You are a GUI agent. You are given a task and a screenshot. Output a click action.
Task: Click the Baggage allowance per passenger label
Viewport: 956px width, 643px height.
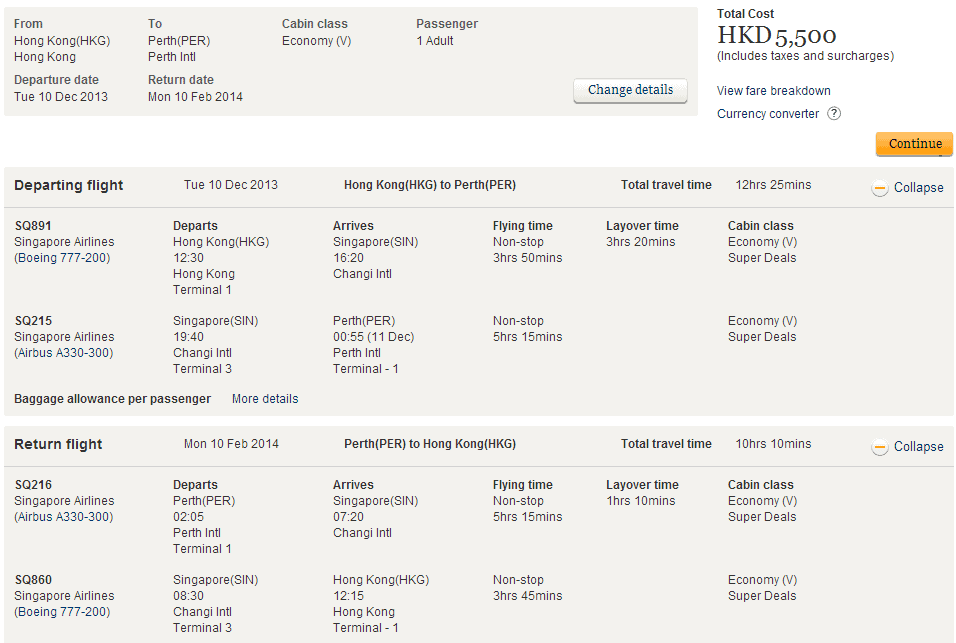112,399
